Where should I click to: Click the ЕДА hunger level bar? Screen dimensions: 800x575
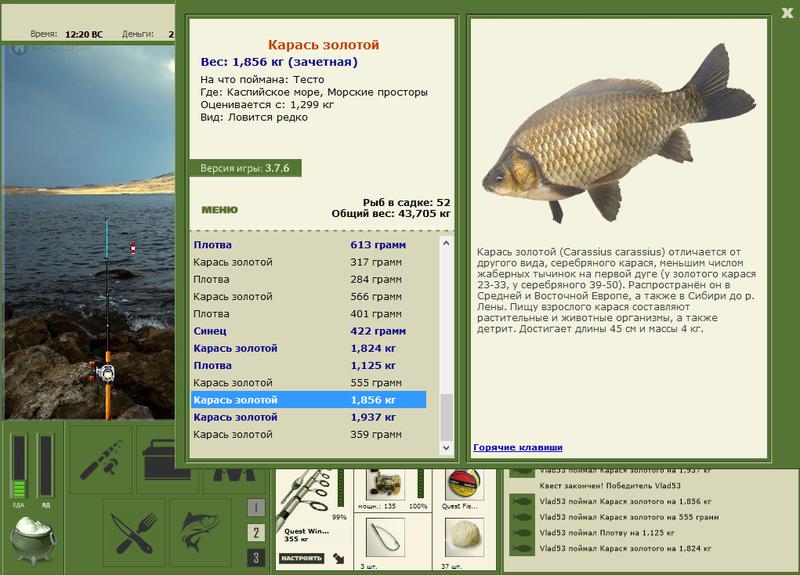(19, 465)
